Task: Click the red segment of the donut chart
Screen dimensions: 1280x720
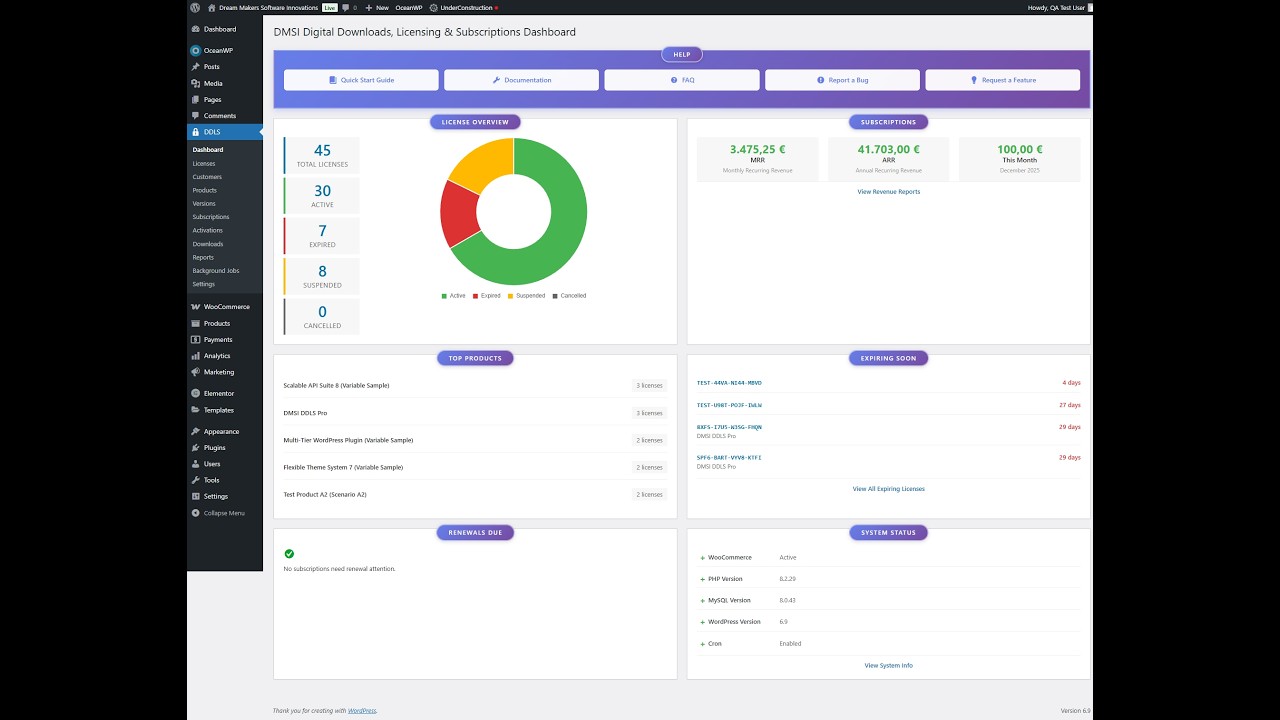Action: coord(458,212)
